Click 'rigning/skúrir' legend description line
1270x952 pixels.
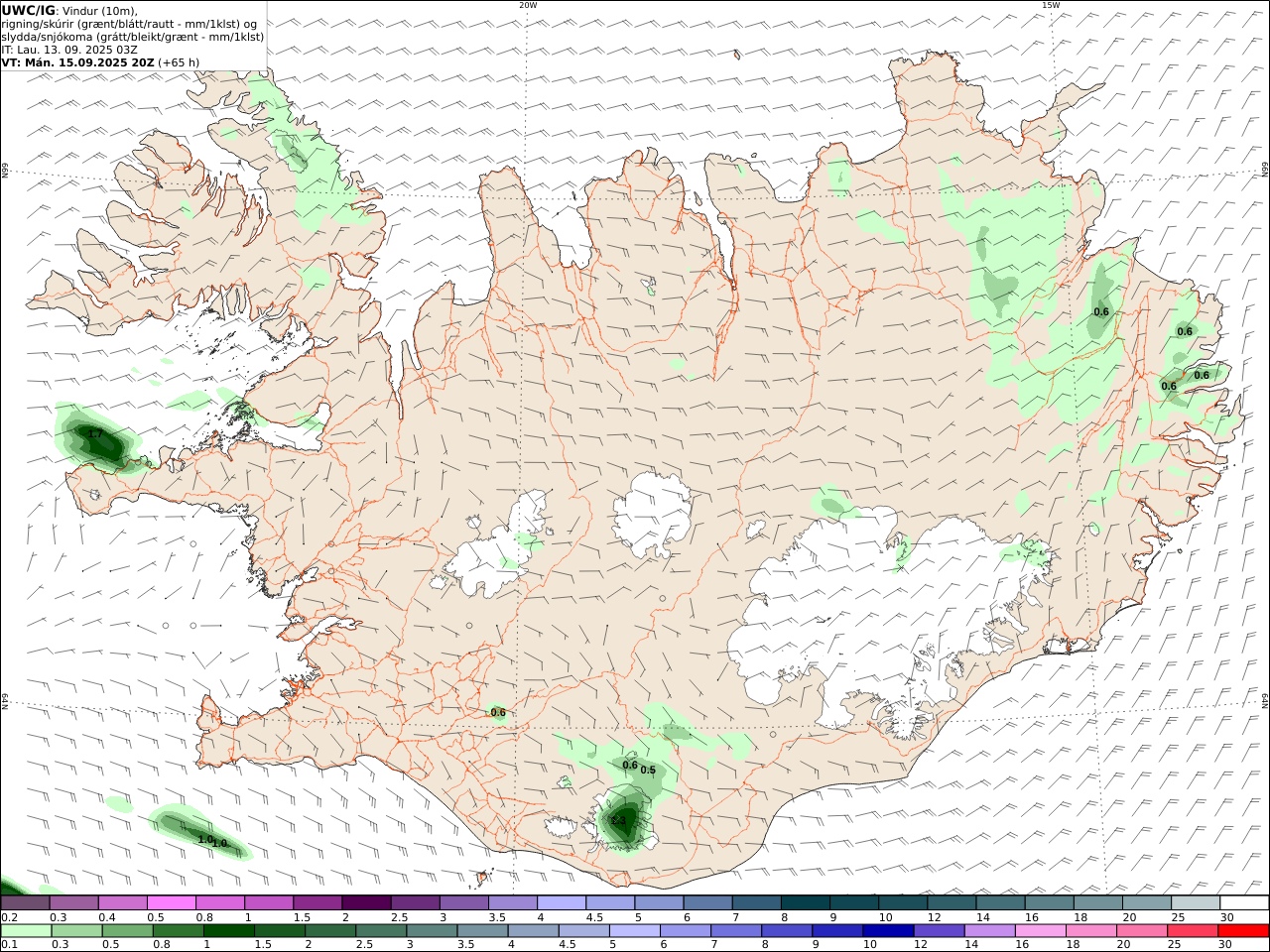tap(129, 23)
